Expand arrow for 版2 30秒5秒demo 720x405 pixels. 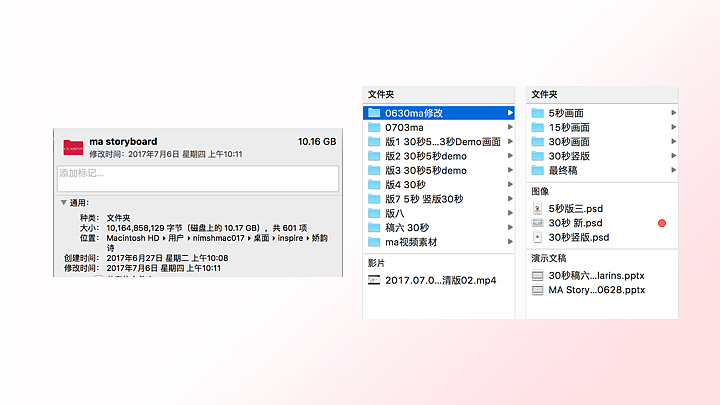coord(510,156)
